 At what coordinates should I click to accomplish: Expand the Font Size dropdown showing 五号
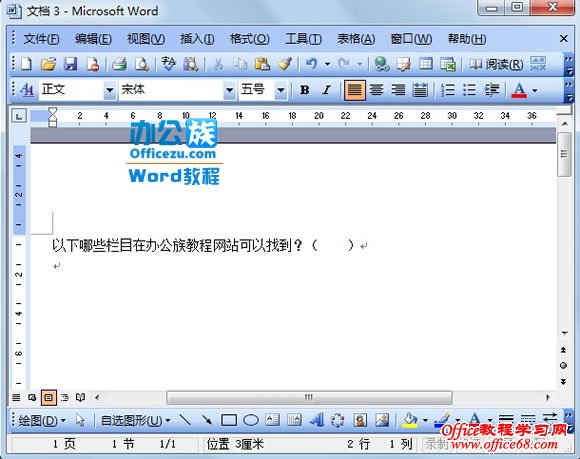tap(281, 90)
